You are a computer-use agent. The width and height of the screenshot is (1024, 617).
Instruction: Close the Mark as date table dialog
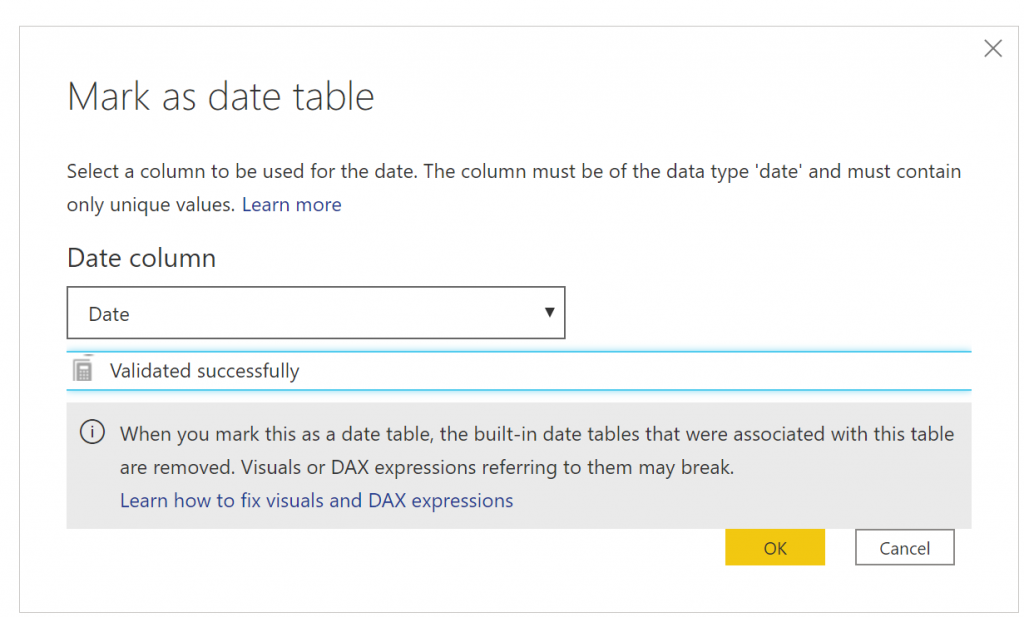coord(993,48)
